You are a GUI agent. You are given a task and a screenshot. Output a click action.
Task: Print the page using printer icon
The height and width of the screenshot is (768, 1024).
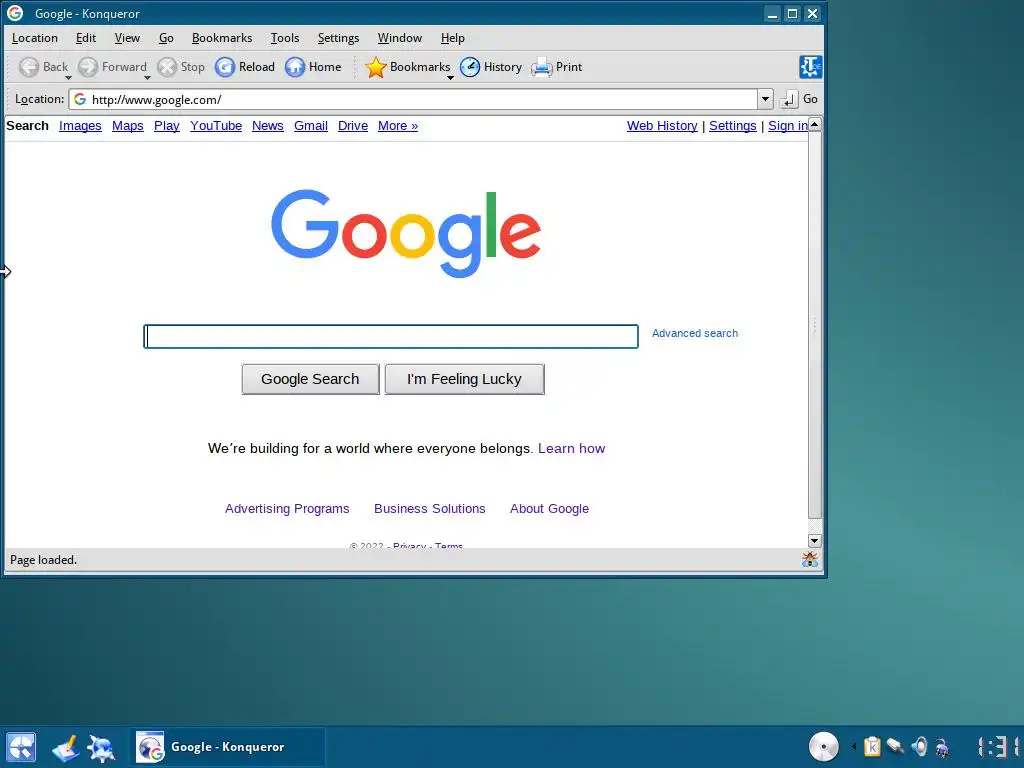(541, 67)
